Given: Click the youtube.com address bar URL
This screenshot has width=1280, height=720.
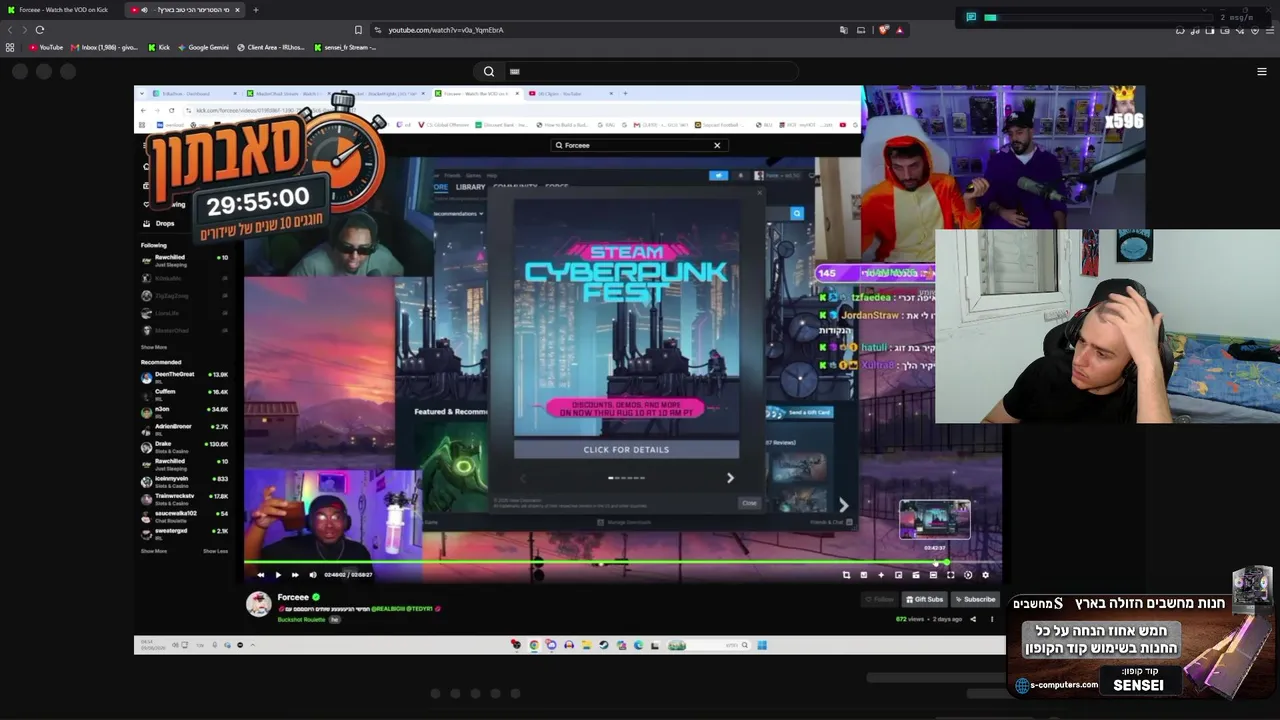Looking at the screenshot, I should coord(445,30).
